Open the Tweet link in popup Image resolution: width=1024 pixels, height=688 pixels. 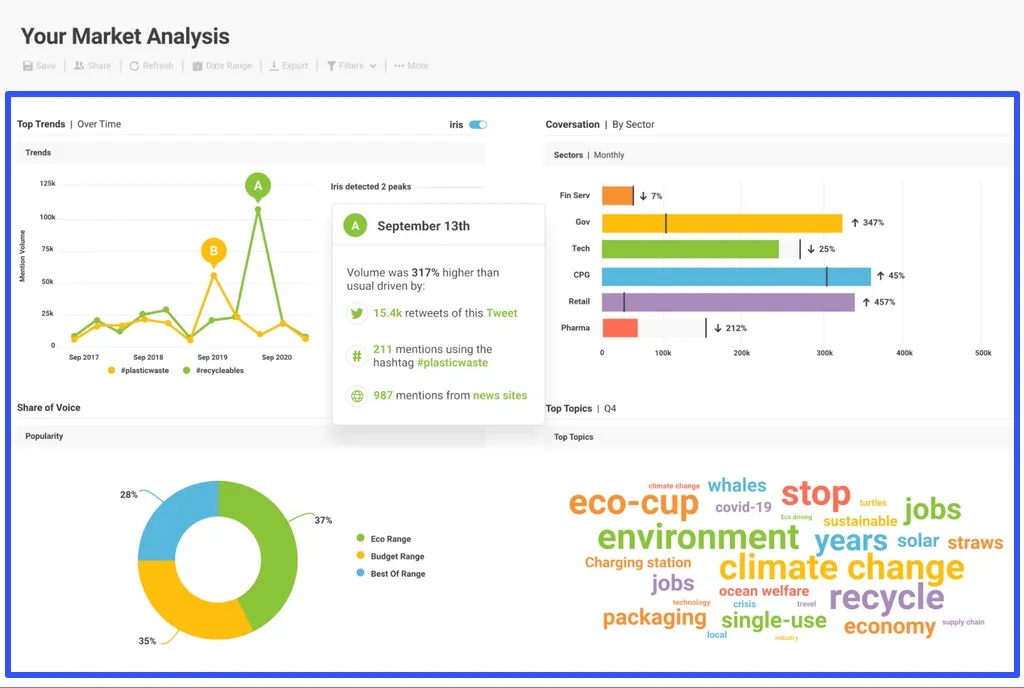tap(502, 313)
